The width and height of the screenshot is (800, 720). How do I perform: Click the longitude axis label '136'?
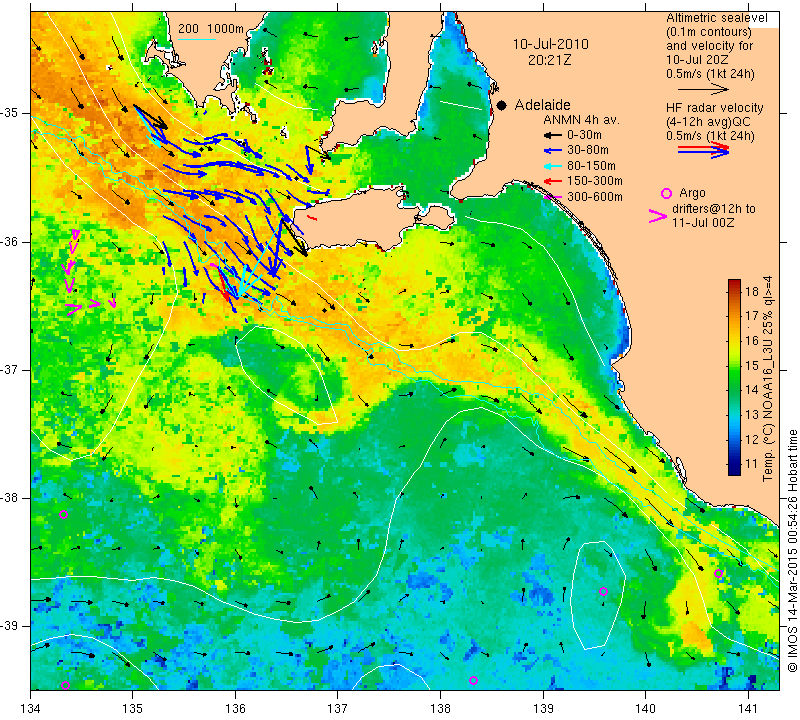236,709
